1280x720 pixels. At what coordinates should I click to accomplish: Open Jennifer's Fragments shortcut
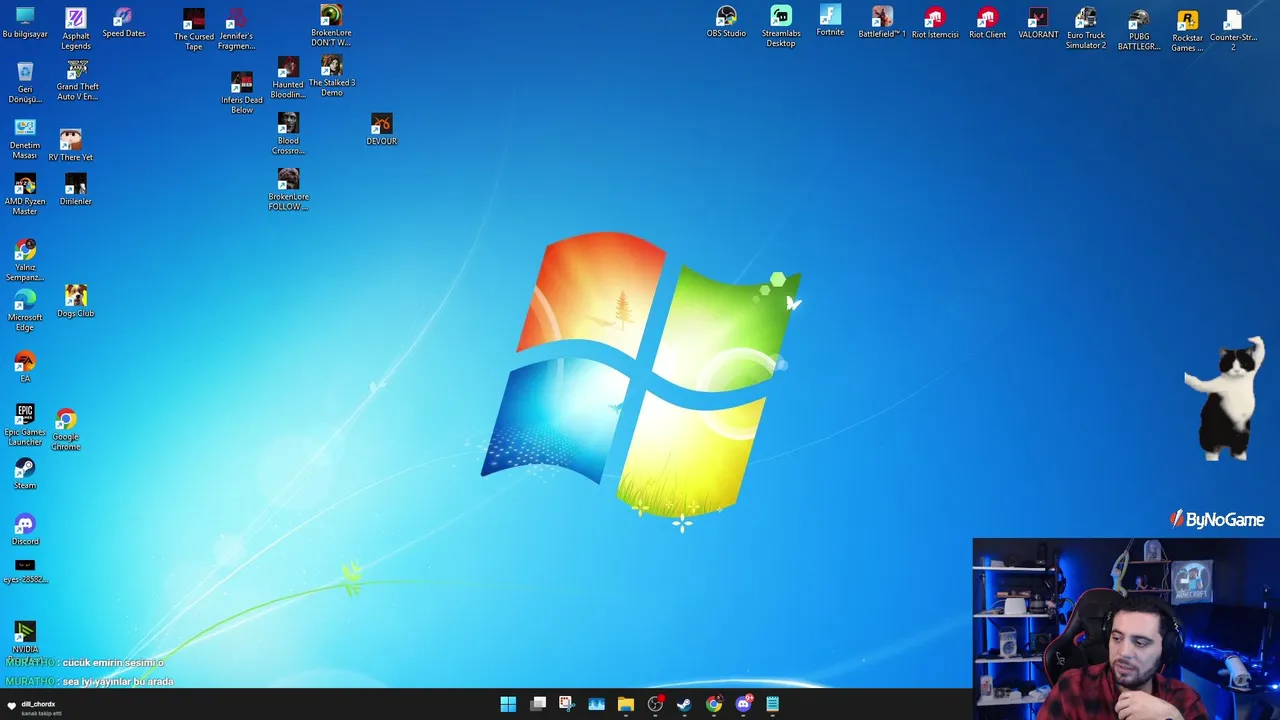pos(236,29)
